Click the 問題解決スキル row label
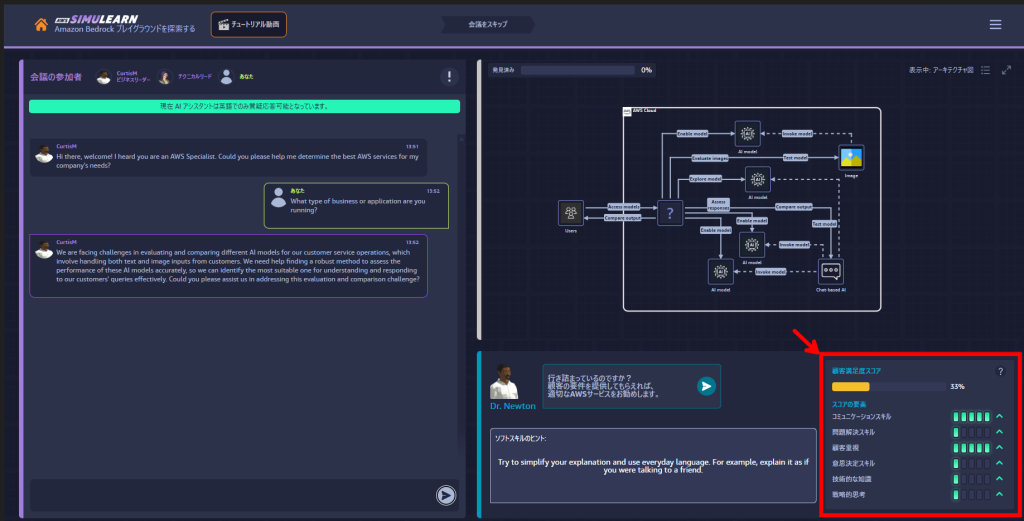 [x=853, y=432]
